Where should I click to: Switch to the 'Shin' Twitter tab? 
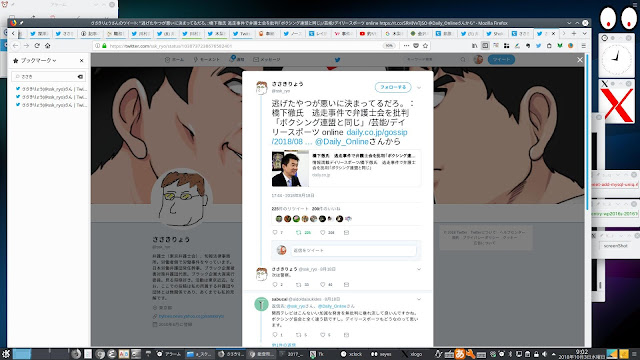(495, 33)
